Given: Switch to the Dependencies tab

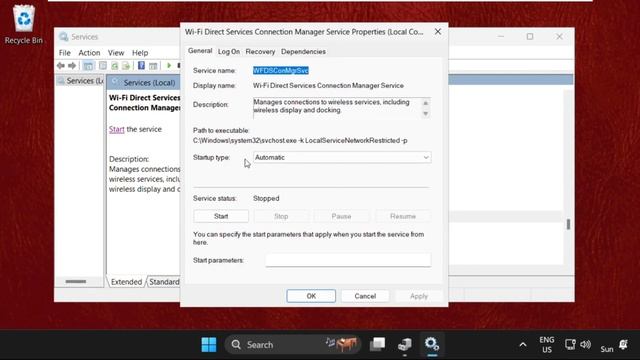Looking at the screenshot, I should click(303, 52).
